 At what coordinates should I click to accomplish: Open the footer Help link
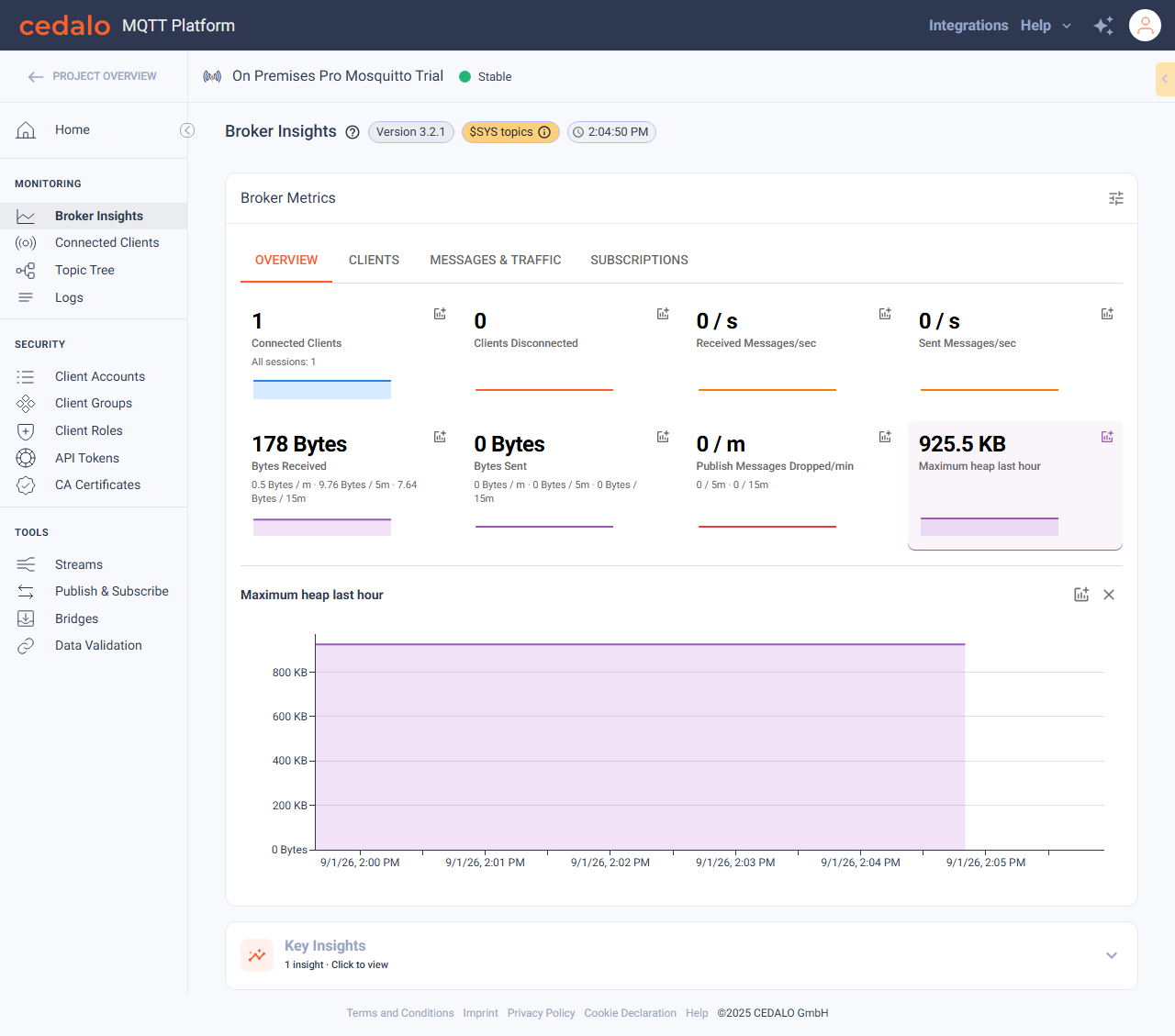(697, 1013)
